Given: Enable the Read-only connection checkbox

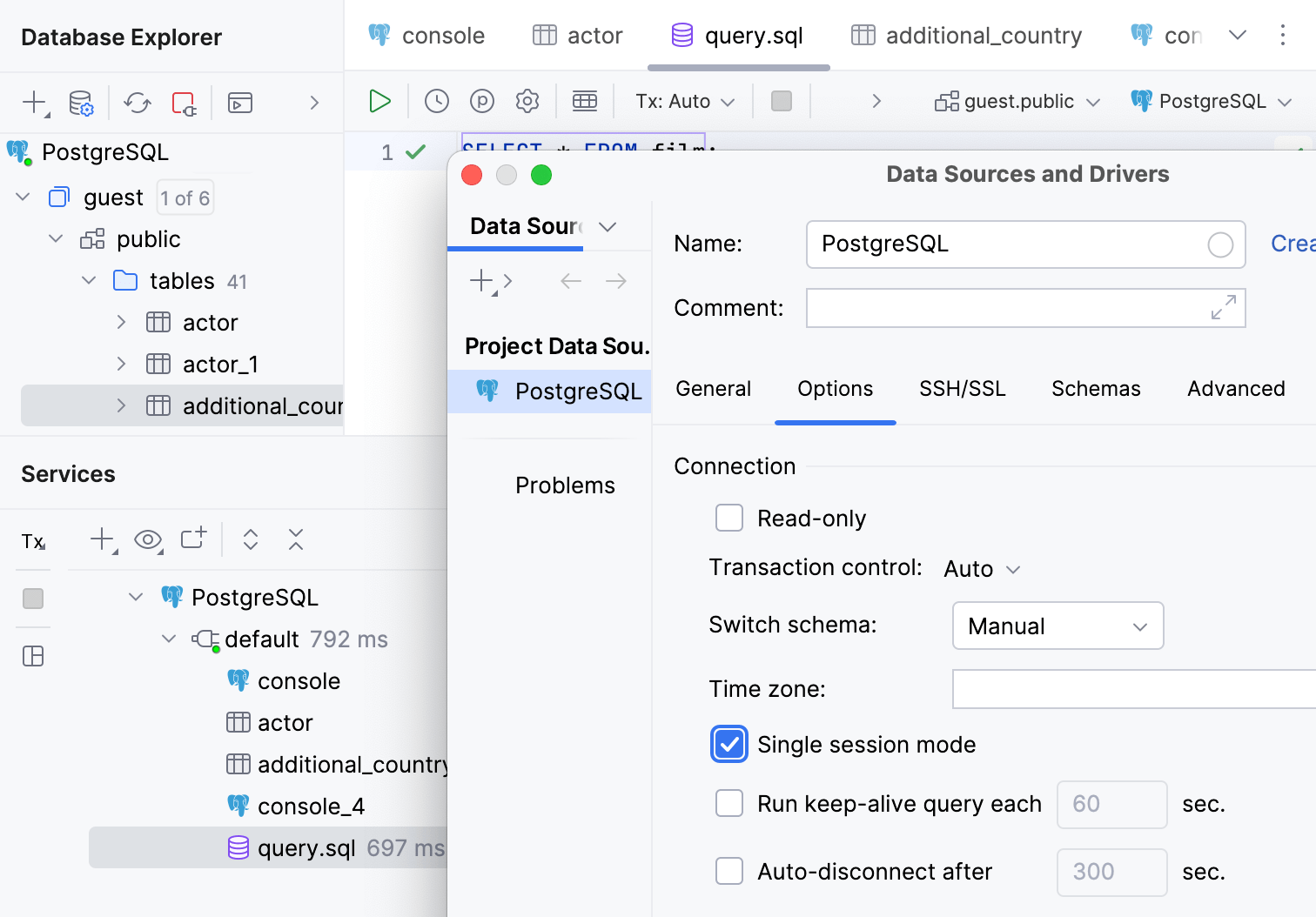Looking at the screenshot, I should (729, 518).
